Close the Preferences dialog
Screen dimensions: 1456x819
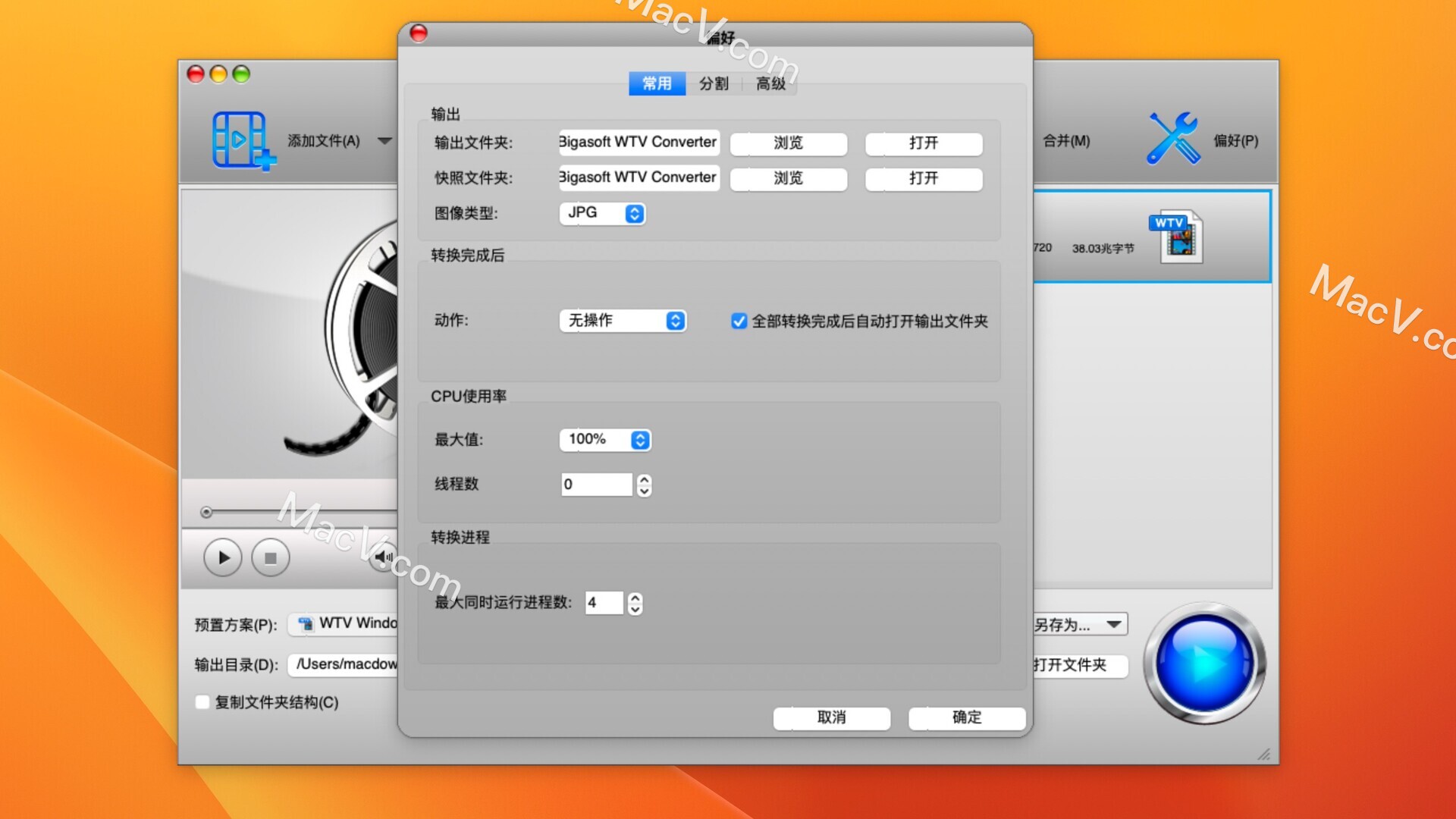coord(419,33)
